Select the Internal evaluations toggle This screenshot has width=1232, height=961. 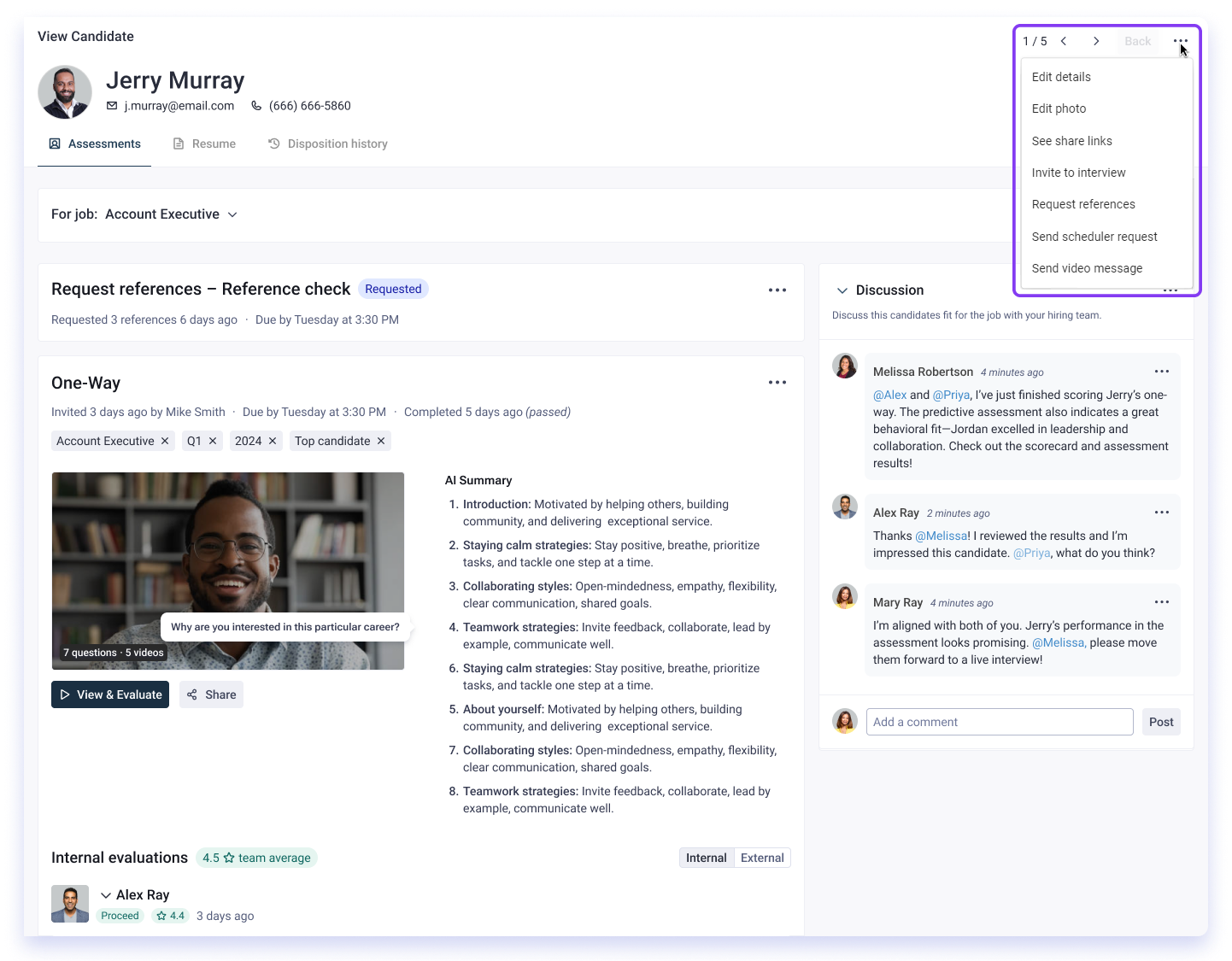706,858
